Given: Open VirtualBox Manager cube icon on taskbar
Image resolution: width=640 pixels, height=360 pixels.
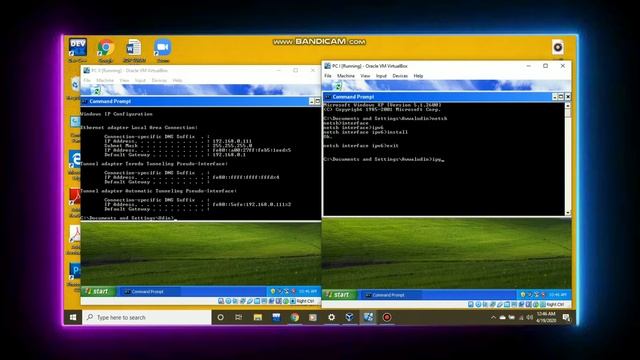Looking at the screenshot, I should coord(350,317).
